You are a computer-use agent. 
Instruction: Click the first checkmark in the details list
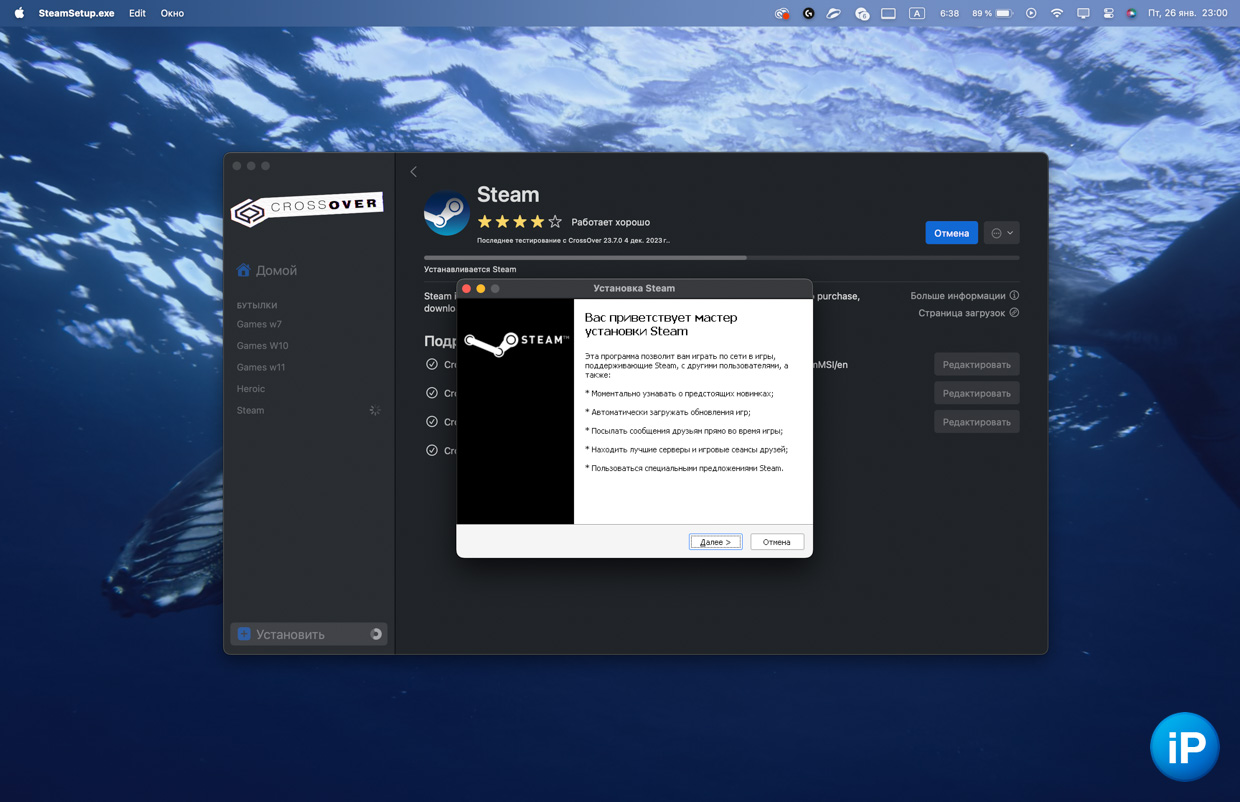pyautogui.click(x=432, y=364)
